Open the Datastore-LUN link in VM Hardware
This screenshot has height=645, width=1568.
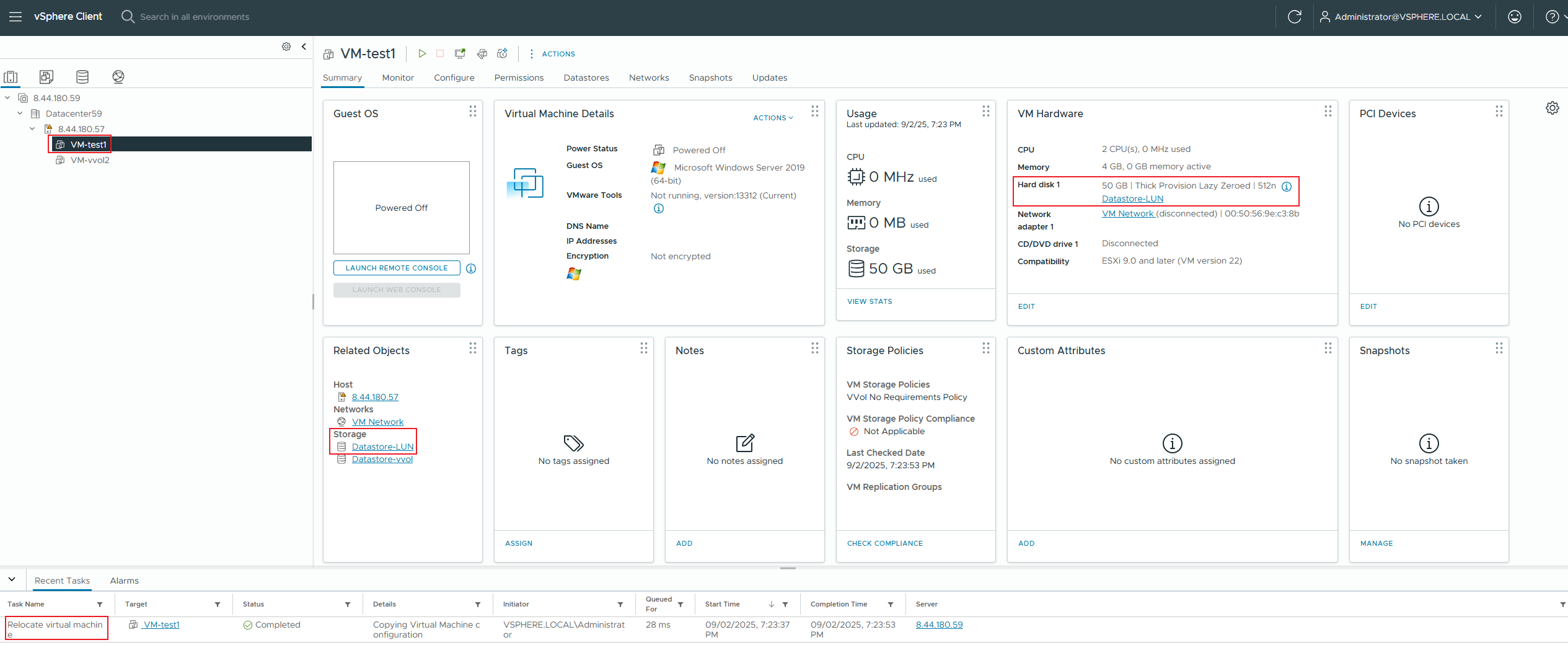tap(1132, 199)
